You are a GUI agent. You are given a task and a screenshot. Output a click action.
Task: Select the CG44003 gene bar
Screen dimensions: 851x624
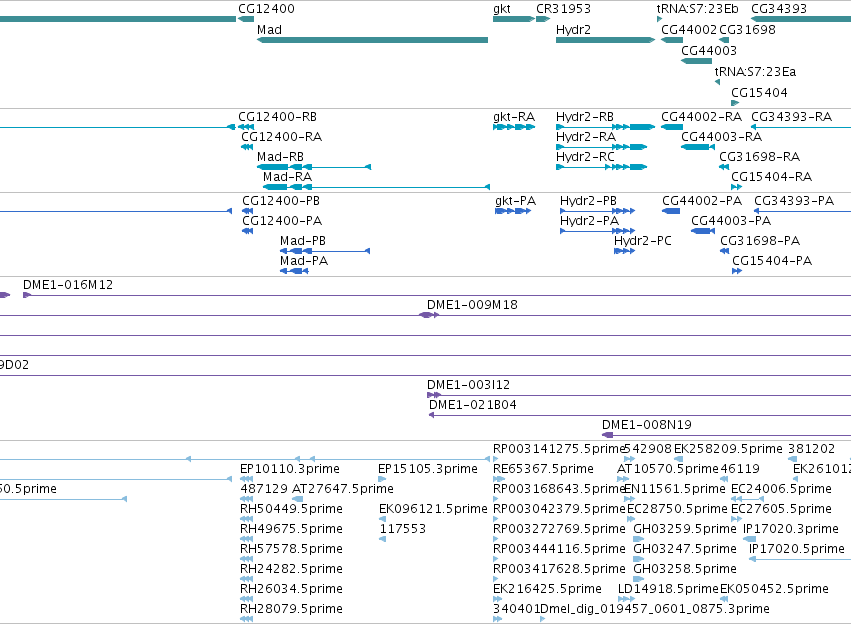tap(696, 61)
